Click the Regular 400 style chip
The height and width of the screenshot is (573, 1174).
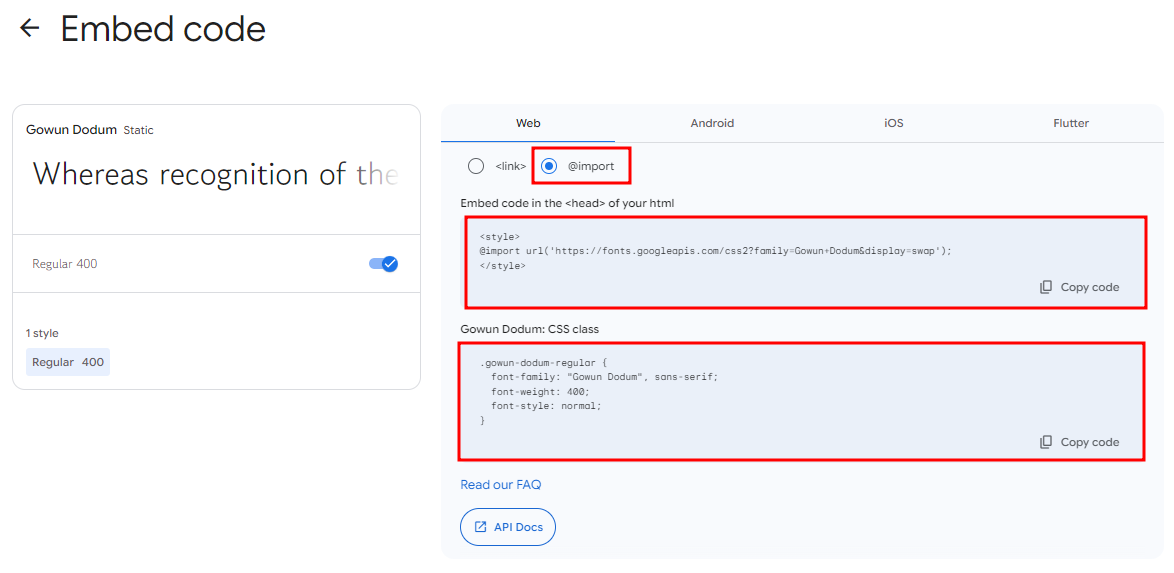pyautogui.click(x=68, y=362)
